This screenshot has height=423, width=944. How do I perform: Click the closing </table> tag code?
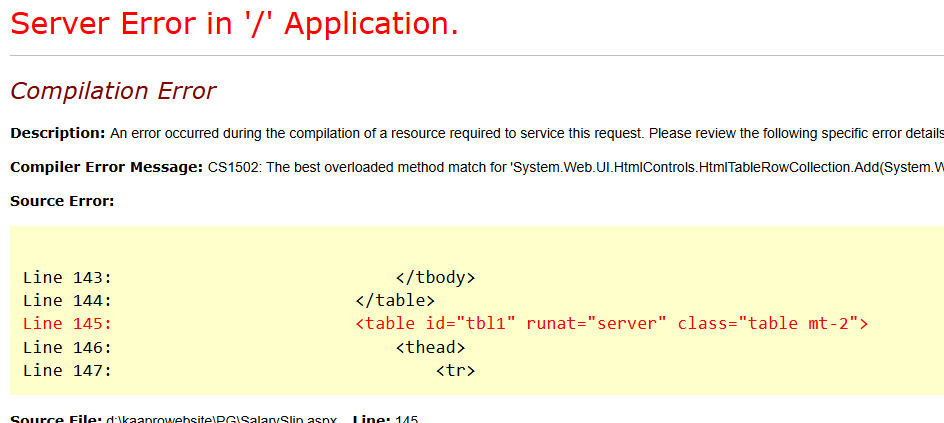[x=395, y=301]
